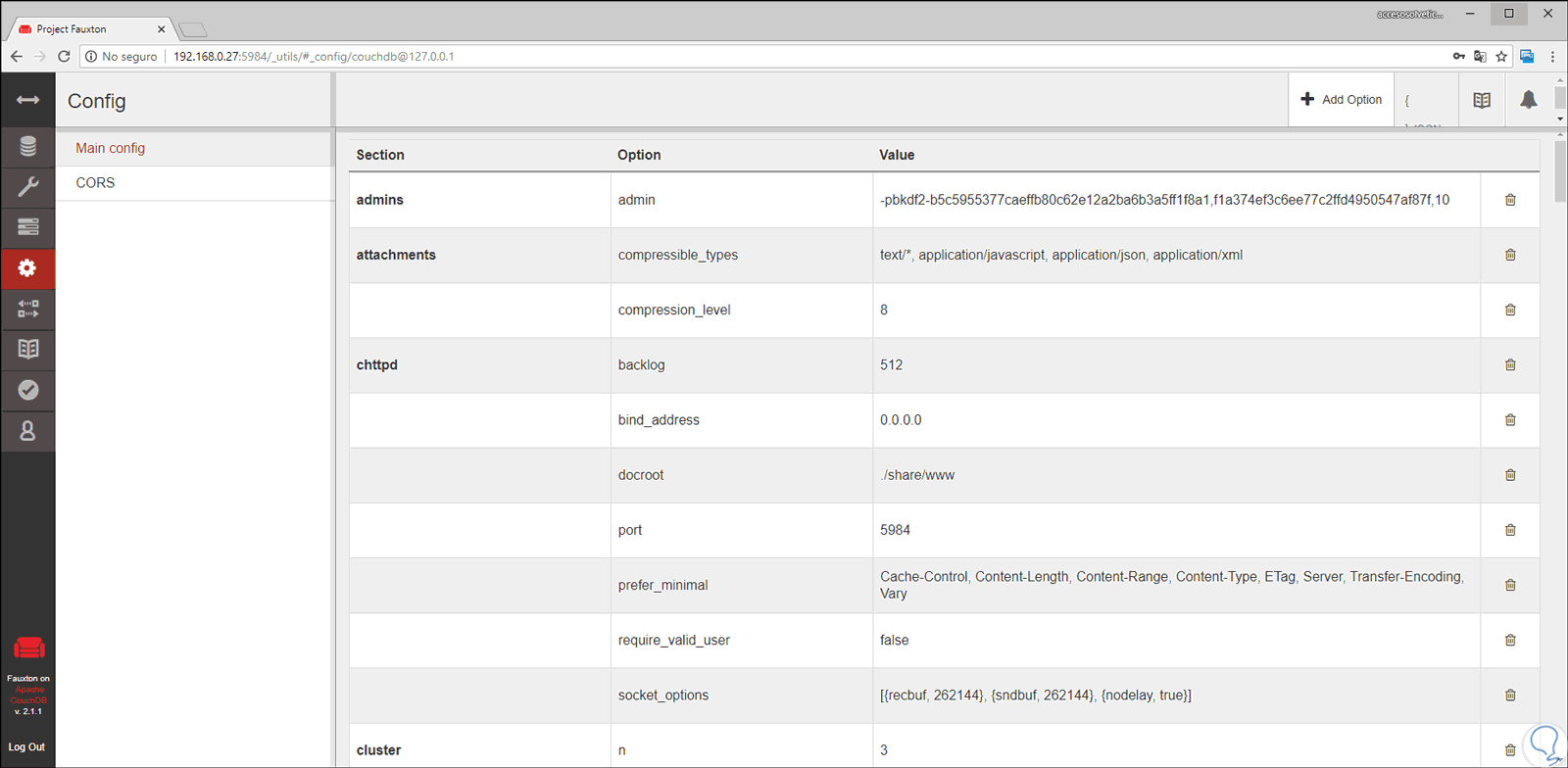The image size is (1568, 768).
Task: Click the Add Option button
Action: (x=1341, y=100)
